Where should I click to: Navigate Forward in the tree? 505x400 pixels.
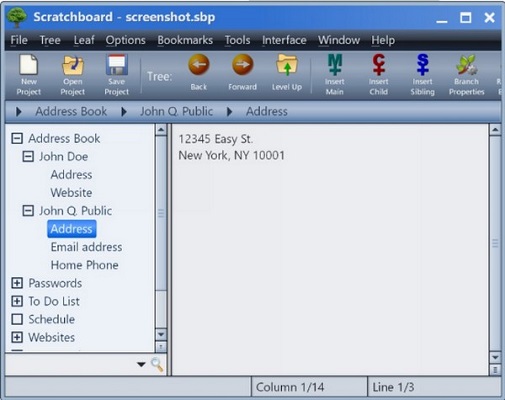point(243,65)
